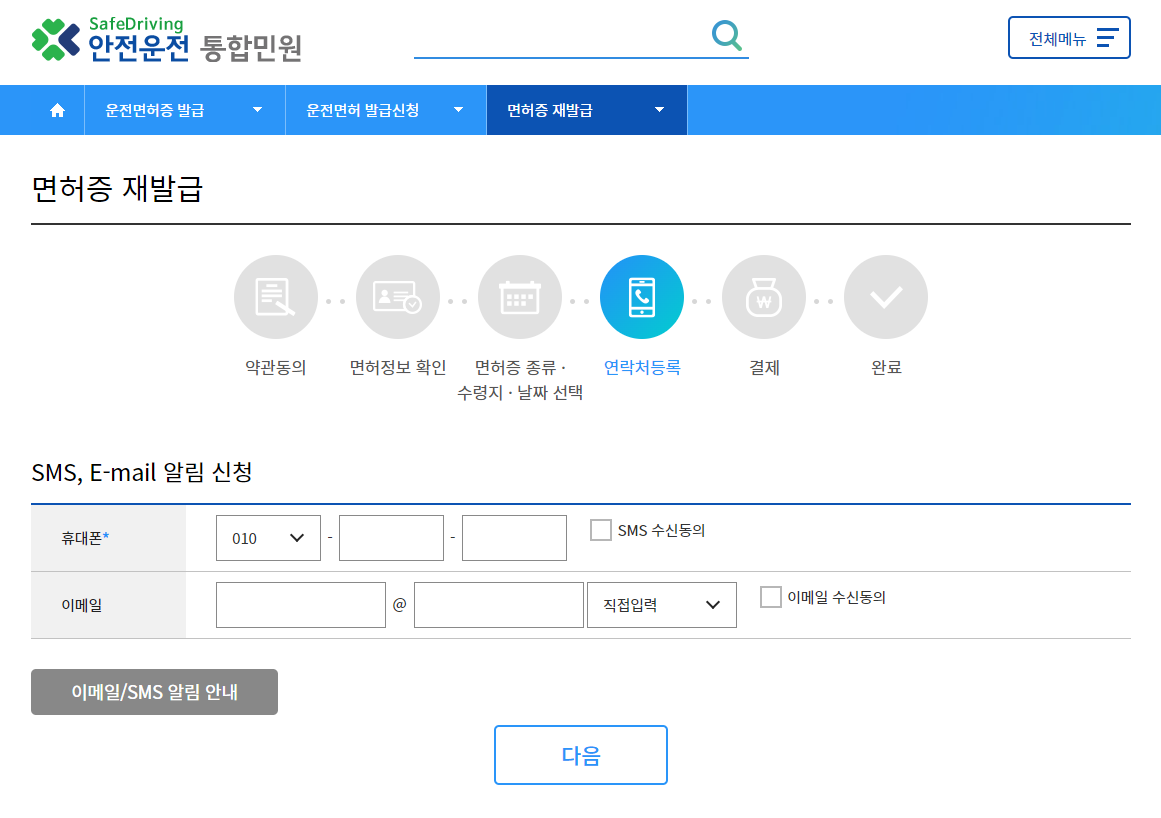Select the 면허정보 확인 license card icon
This screenshot has width=1161, height=818.
pyautogui.click(x=398, y=296)
